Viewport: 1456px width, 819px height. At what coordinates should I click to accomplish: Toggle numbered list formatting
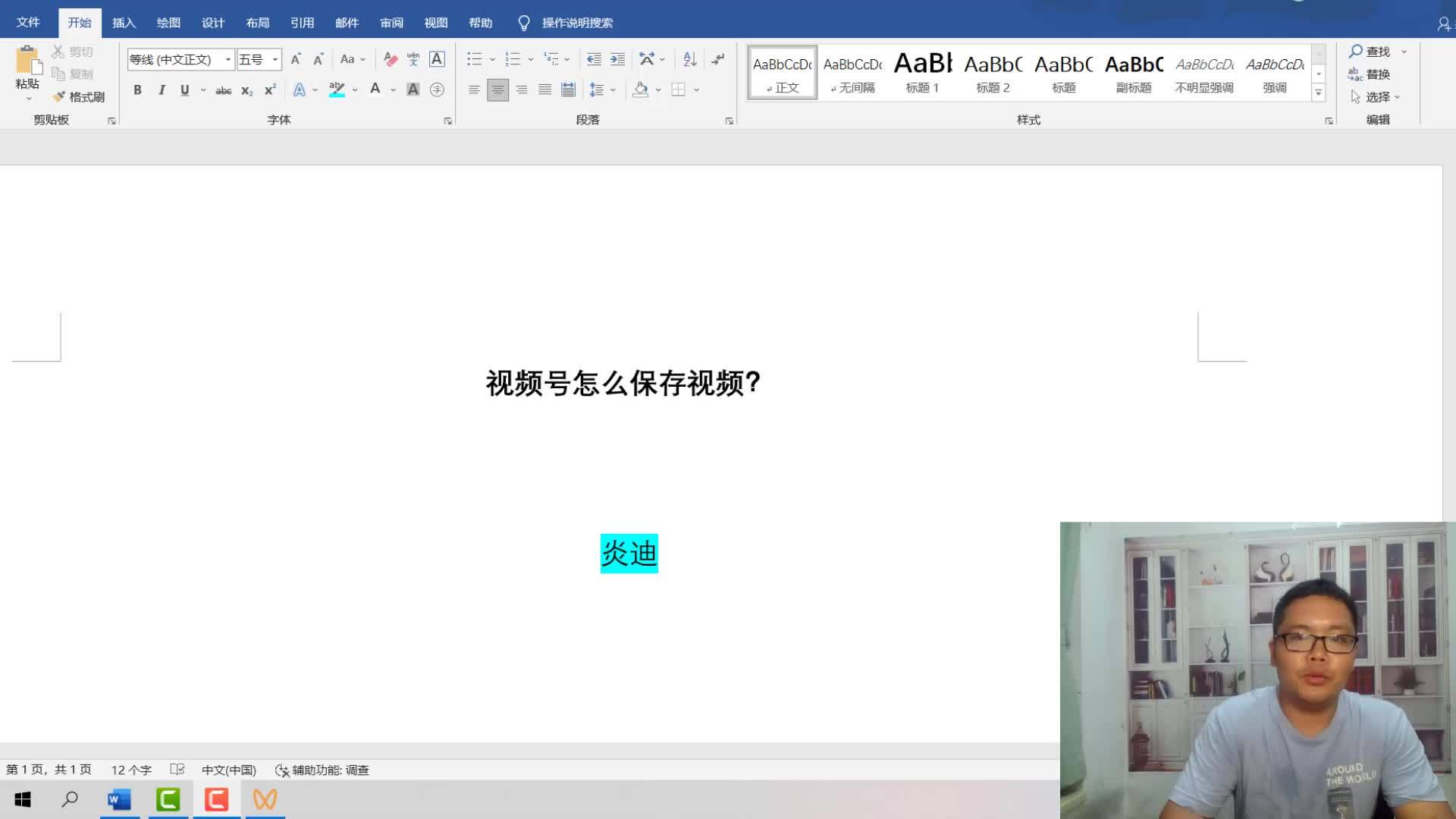[513, 58]
